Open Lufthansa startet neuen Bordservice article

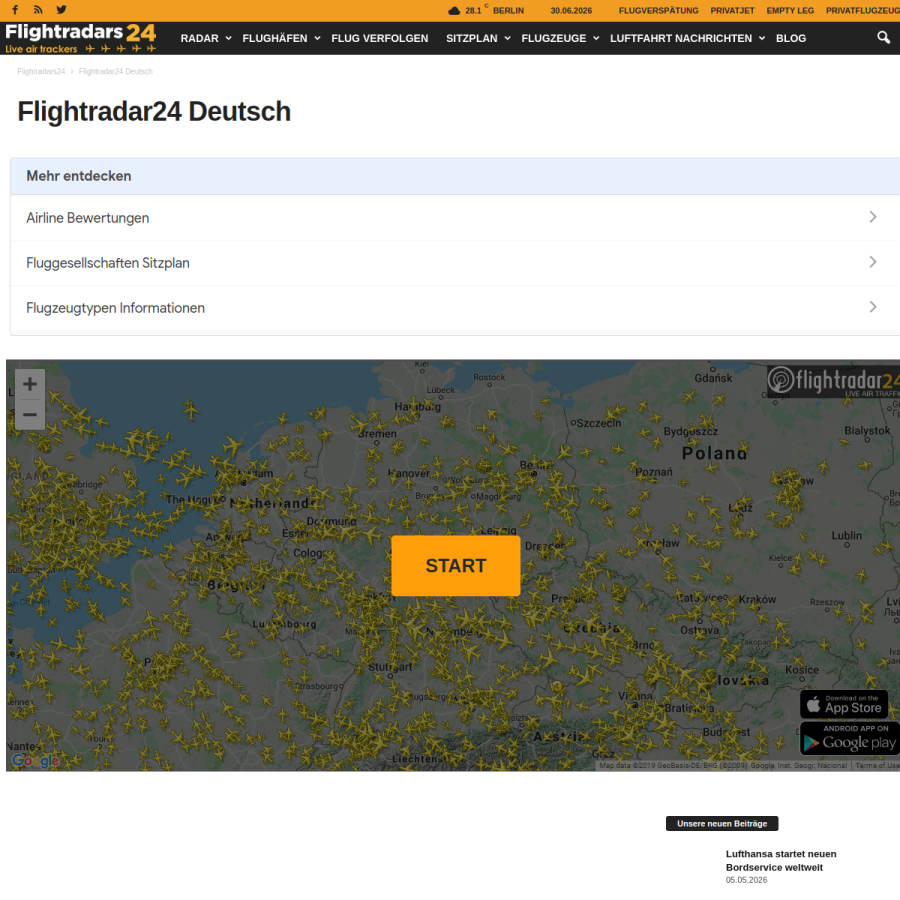pyautogui.click(x=781, y=860)
